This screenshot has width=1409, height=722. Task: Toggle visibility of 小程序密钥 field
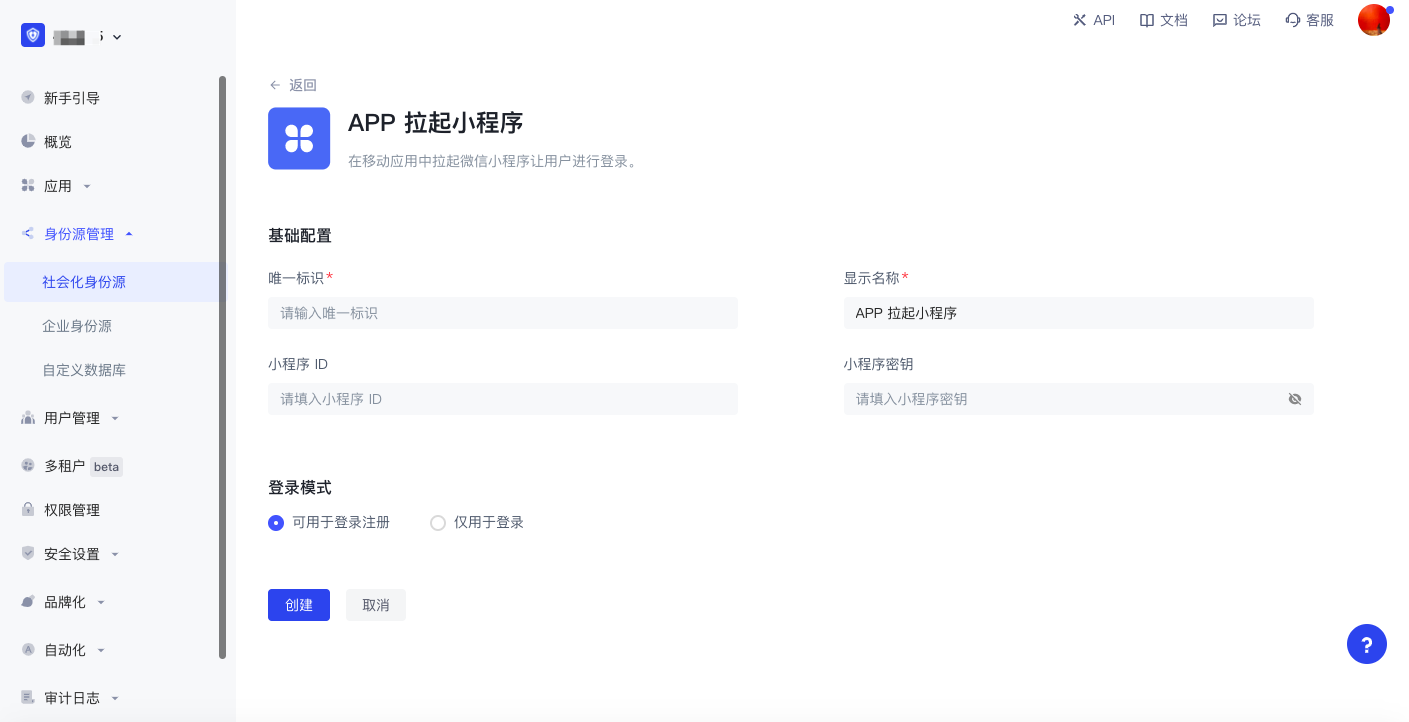tap(1295, 399)
